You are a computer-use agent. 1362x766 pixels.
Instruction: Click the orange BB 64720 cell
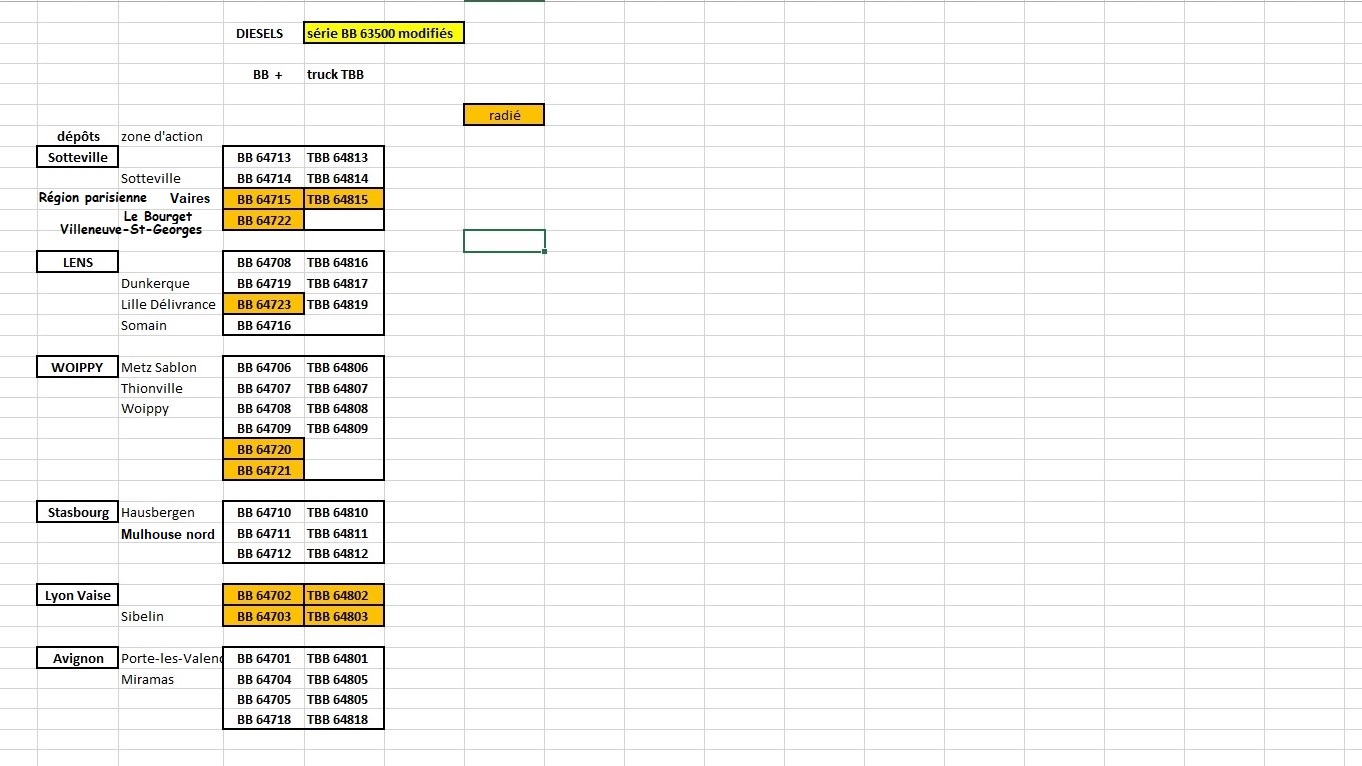point(264,449)
